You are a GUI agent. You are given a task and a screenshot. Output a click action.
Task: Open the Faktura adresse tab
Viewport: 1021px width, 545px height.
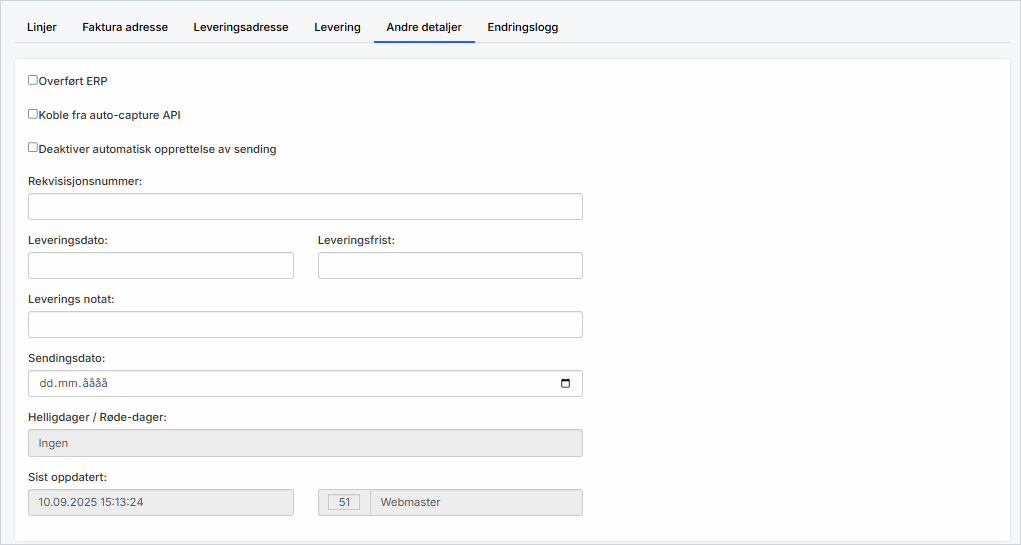point(125,27)
